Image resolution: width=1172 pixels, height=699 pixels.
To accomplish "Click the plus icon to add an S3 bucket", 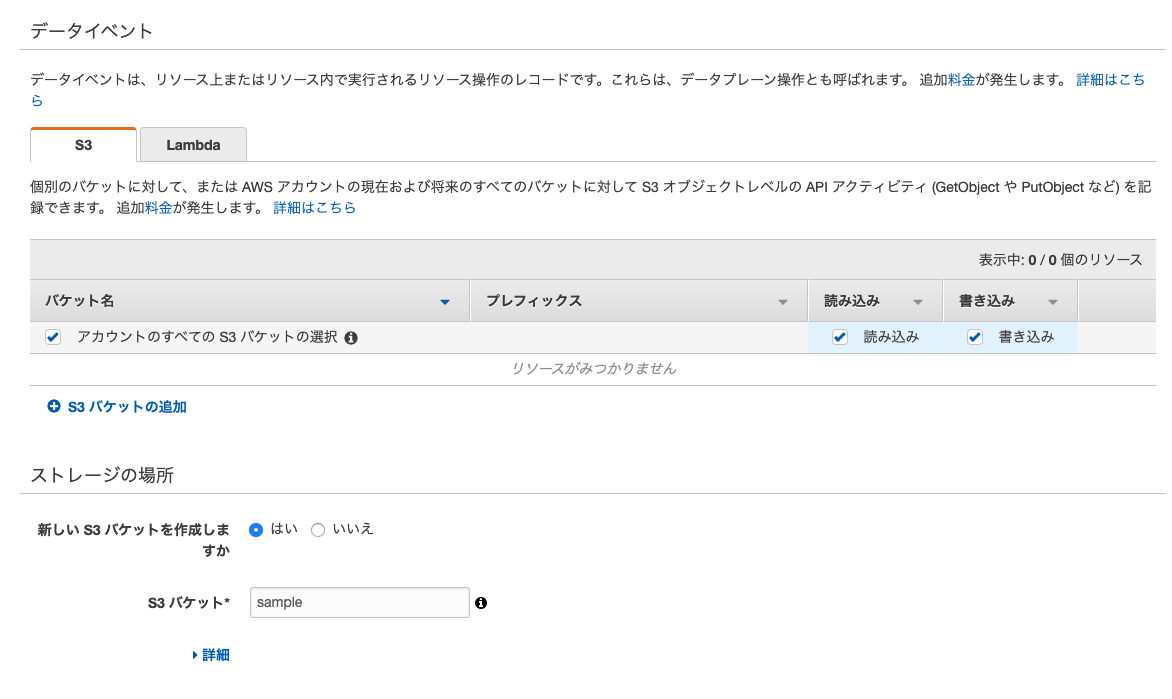I will point(54,407).
